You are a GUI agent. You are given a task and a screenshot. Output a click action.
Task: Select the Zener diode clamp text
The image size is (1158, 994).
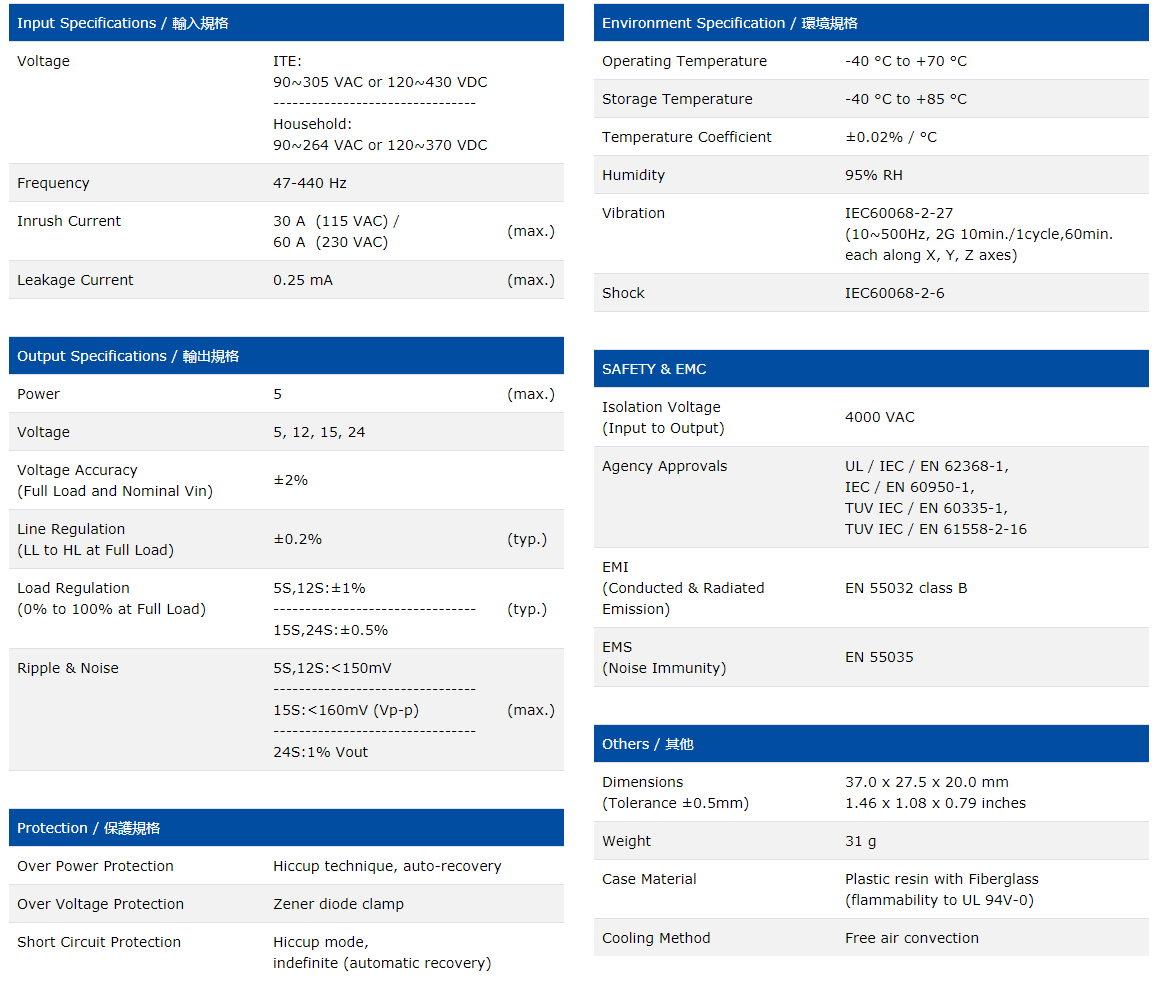338,904
